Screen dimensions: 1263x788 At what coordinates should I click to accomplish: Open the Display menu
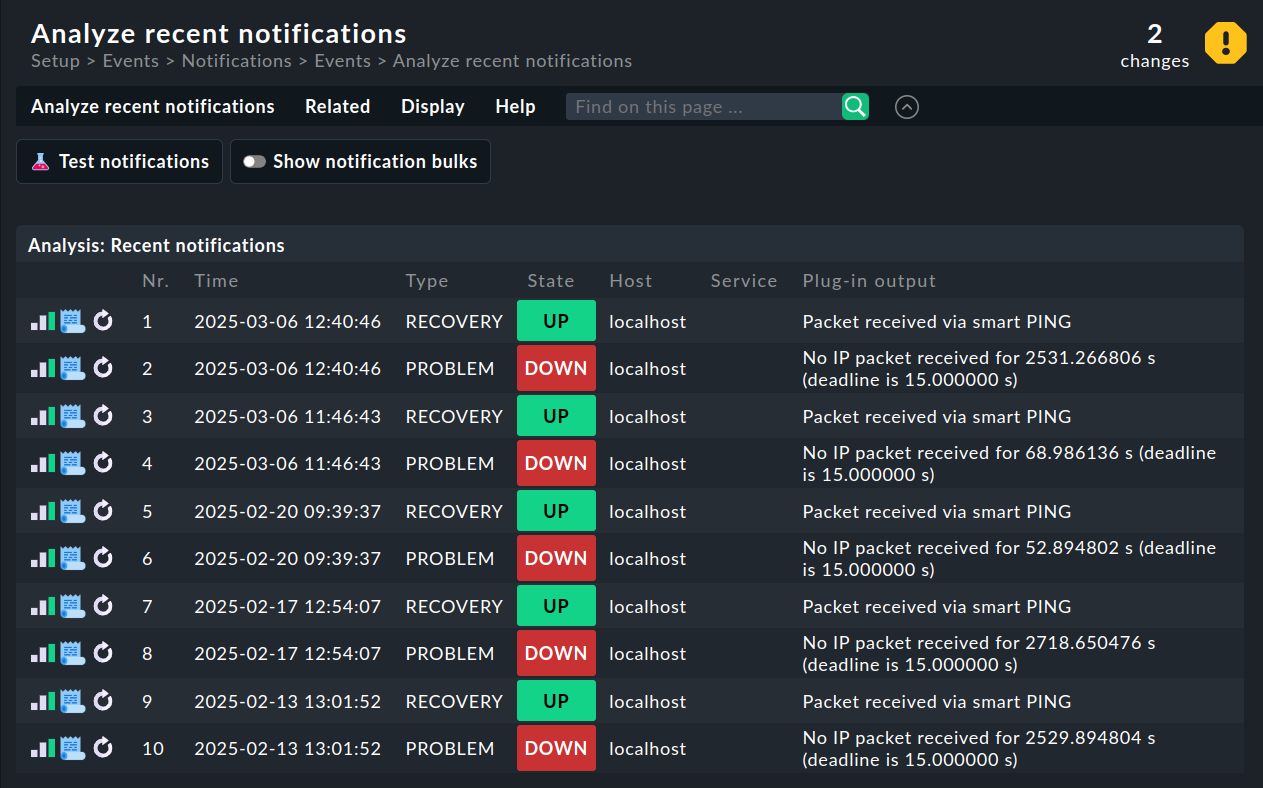coord(432,106)
